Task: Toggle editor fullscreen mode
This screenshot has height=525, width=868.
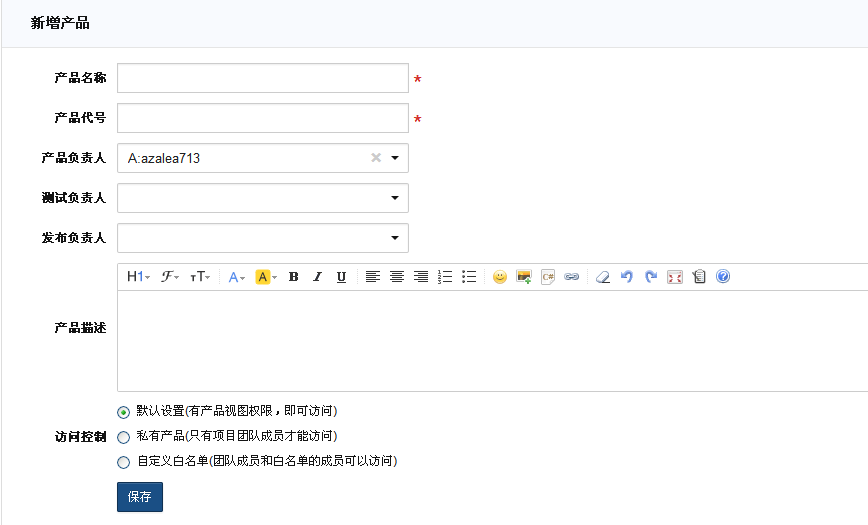Action: point(675,276)
